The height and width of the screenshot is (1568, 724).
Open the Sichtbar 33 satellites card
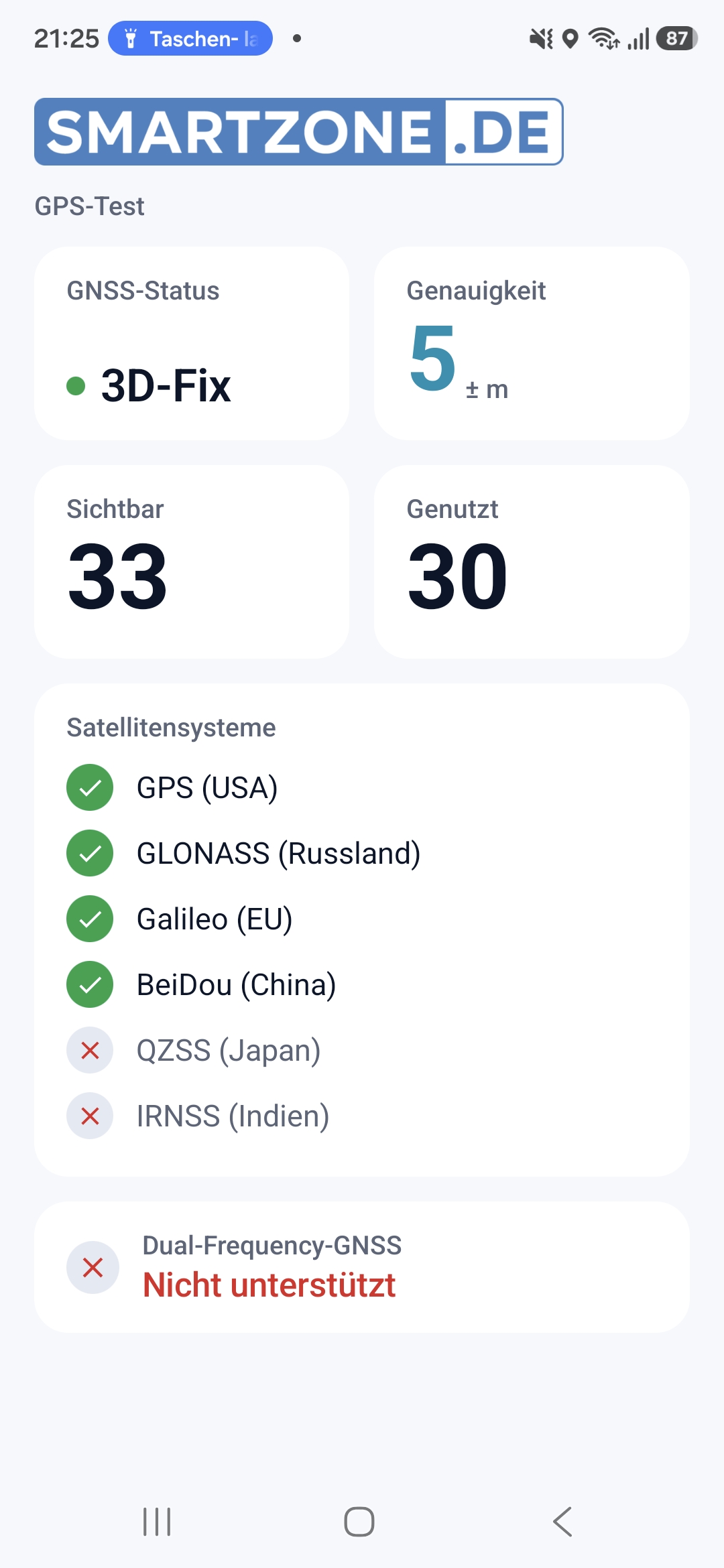click(x=192, y=562)
